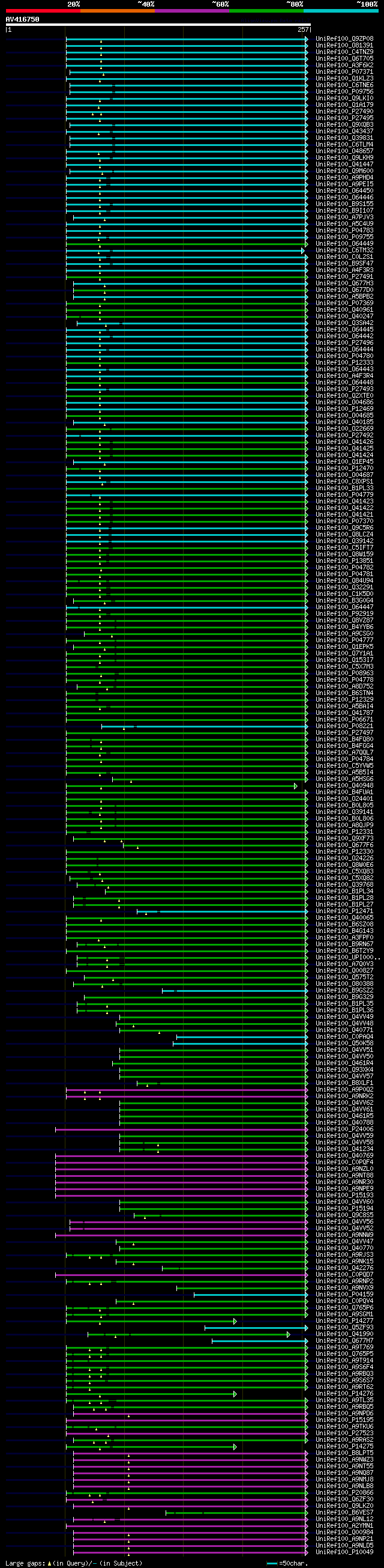Click label UniRef100_P09755
This screenshot has height=1568, width=384.
[344, 237]
